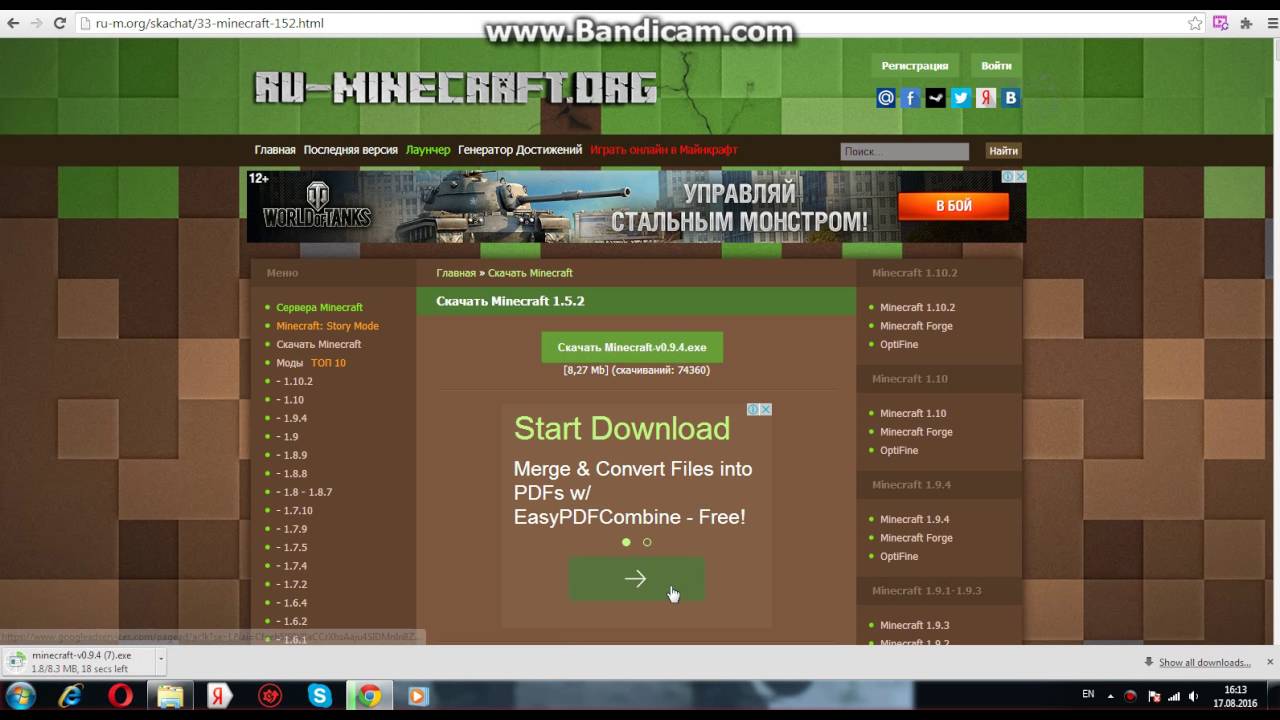
Task: Click the Войти button
Action: click(x=996, y=66)
